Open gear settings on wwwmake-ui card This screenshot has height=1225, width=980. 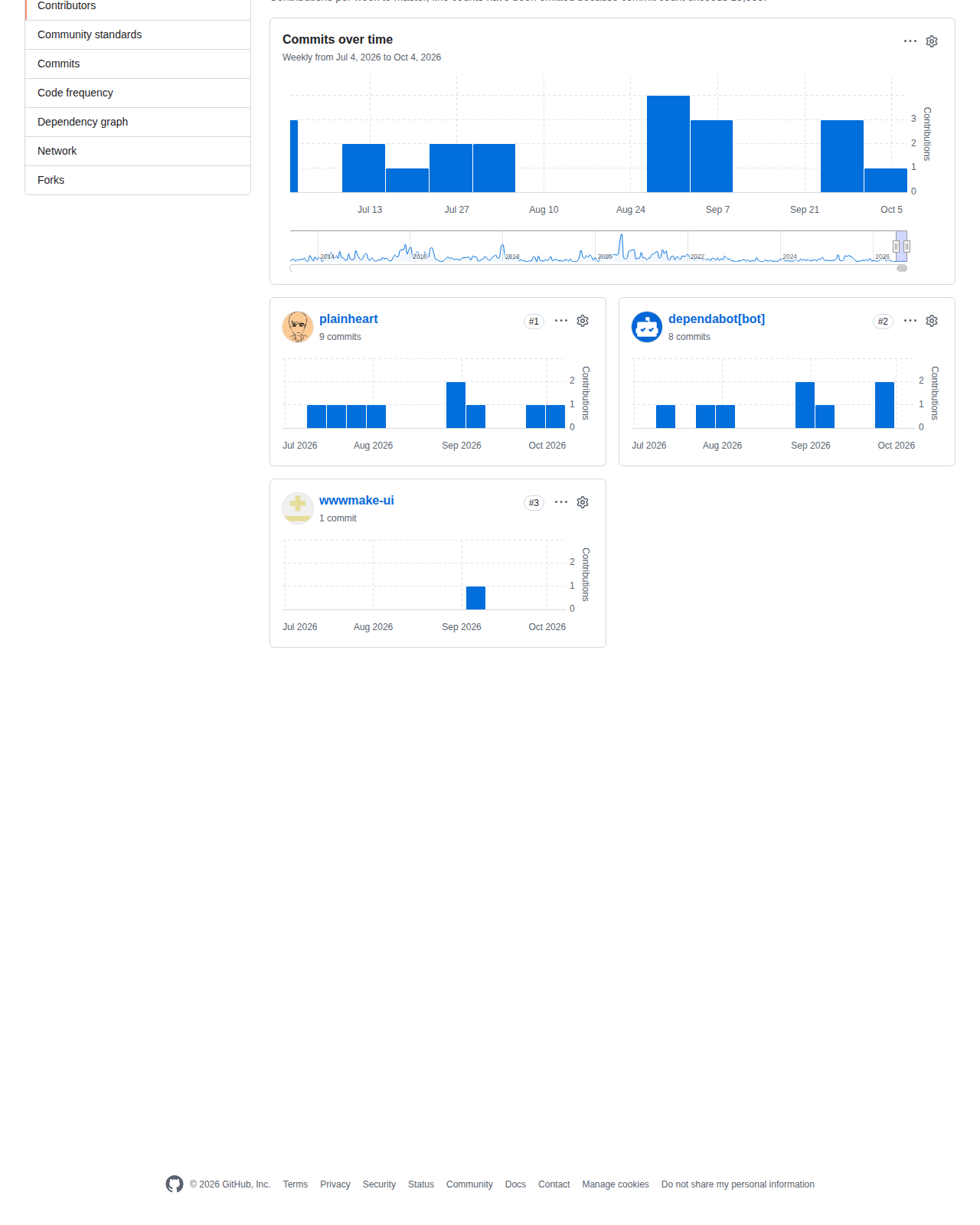583,502
